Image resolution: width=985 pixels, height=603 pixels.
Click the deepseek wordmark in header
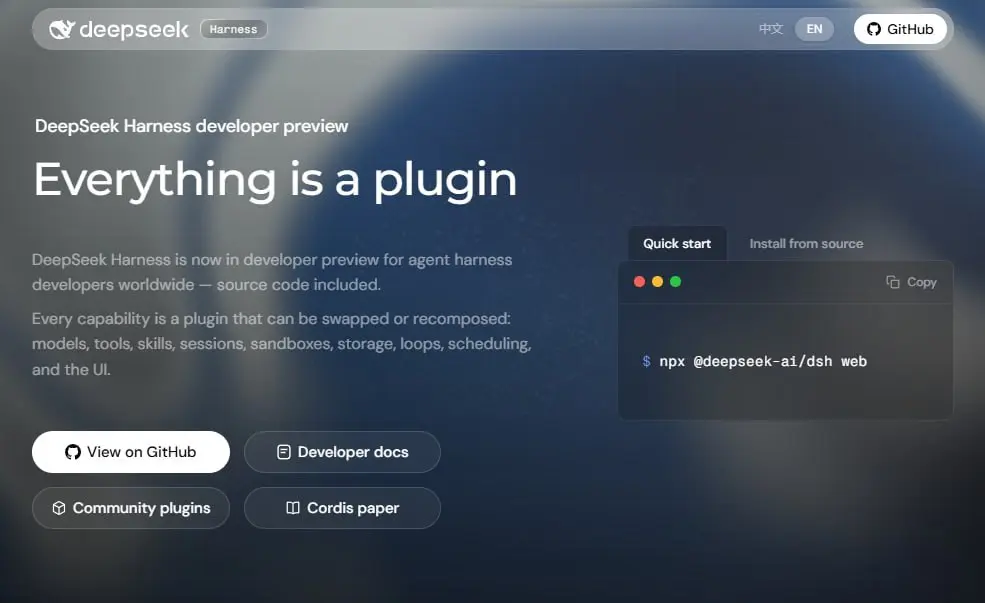tap(134, 30)
